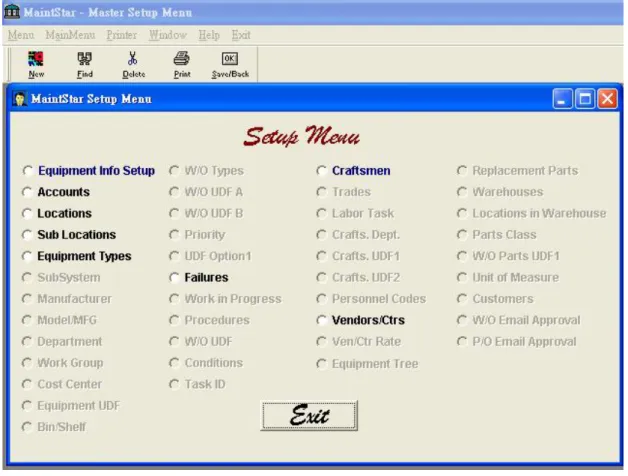Viewport: 628px width, 476px height.
Task: Click the MaintStar application title bar icon
Action: [x=11, y=12]
